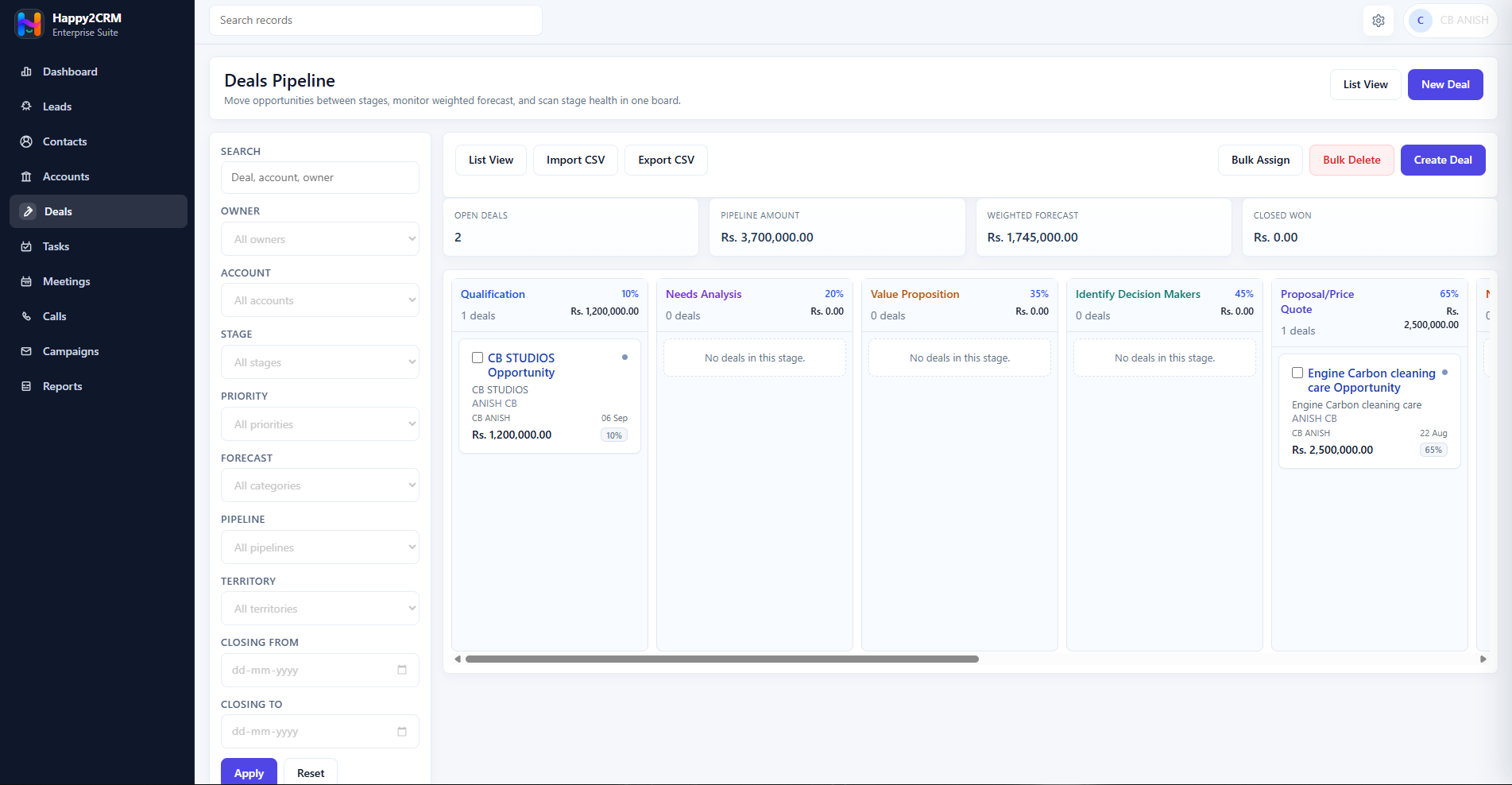Select the CB STUDIOS Opportunity checkbox

click(x=478, y=358)
